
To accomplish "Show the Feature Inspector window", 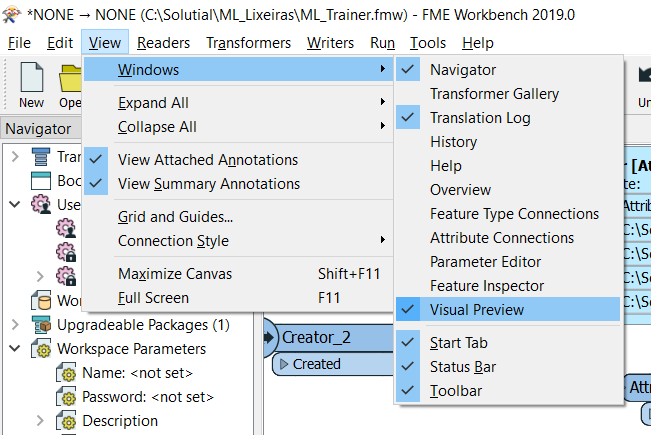I will [508, 286].
